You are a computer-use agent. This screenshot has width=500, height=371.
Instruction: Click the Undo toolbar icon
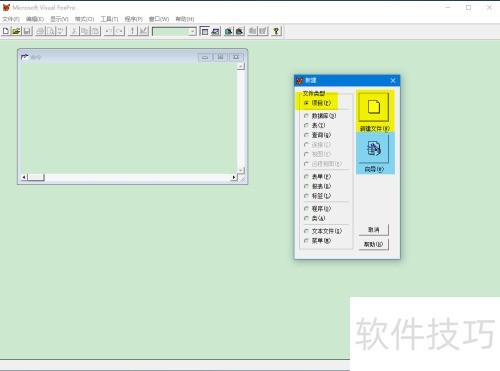click(109, 31)
